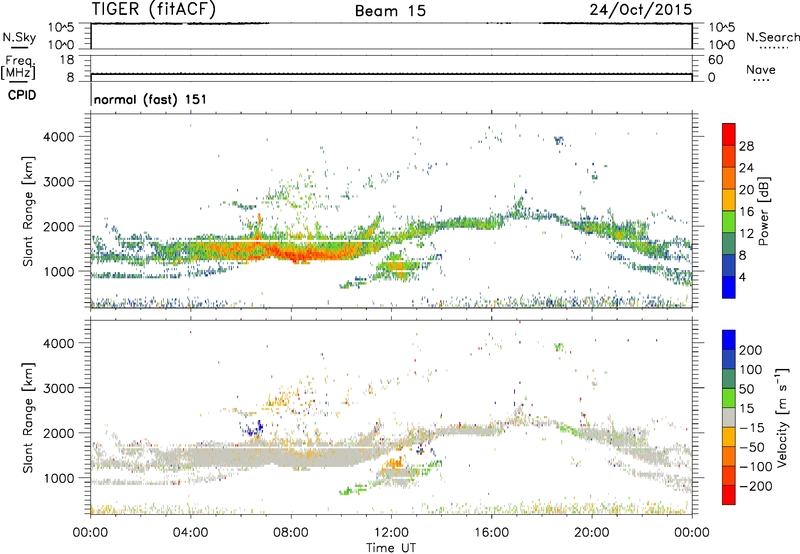Click the 'Velocity [m s-1]' color bar title
This screenshot has width=800, height=554.
tap(782, 417)
